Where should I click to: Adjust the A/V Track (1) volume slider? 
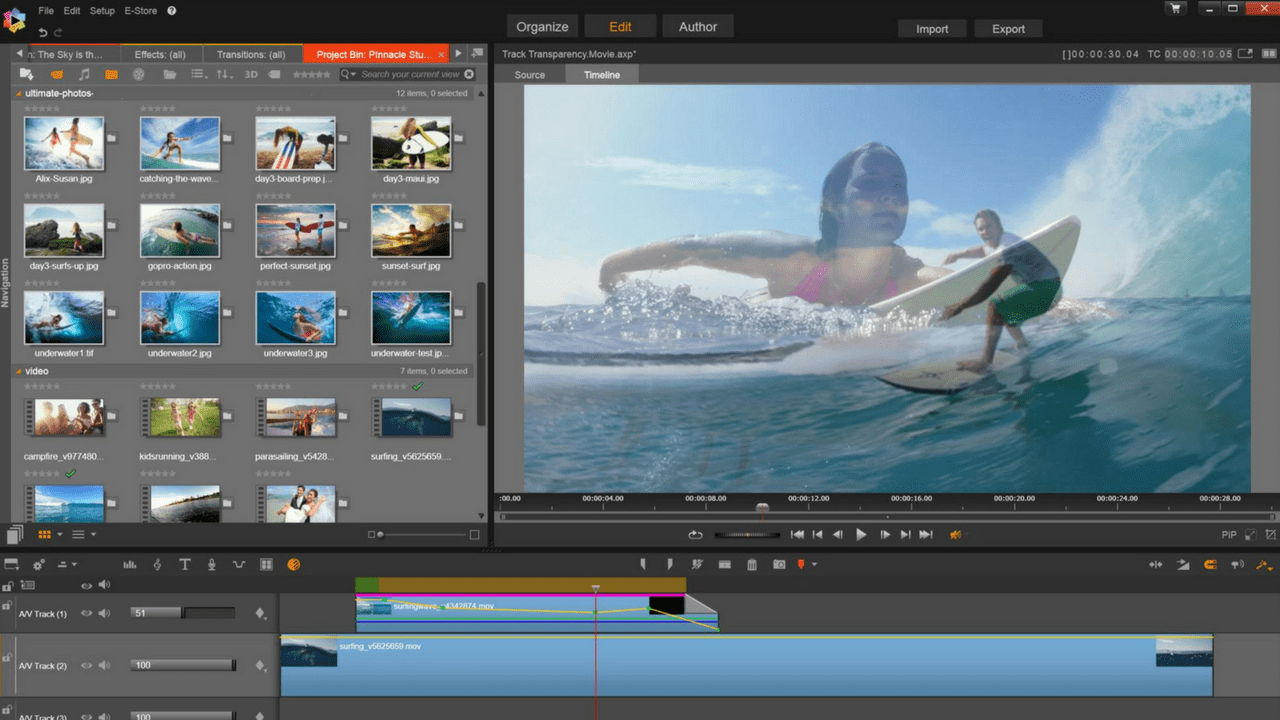(183, 613)
